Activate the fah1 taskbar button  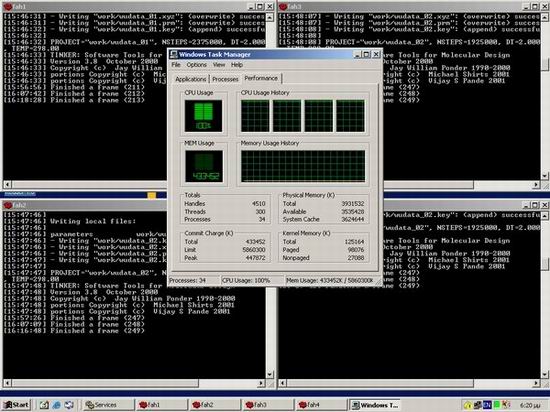point(162,405)
